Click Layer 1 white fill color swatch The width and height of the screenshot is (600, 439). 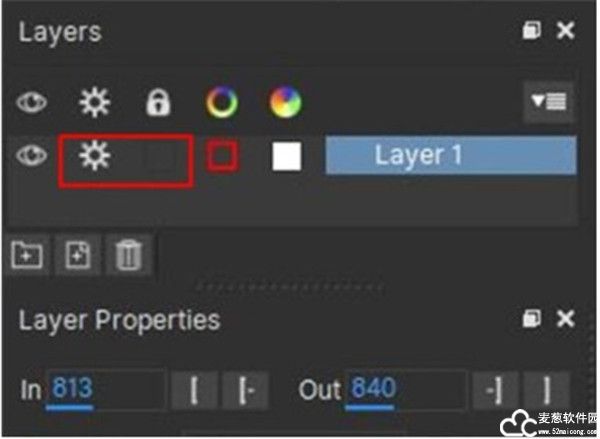287,156
